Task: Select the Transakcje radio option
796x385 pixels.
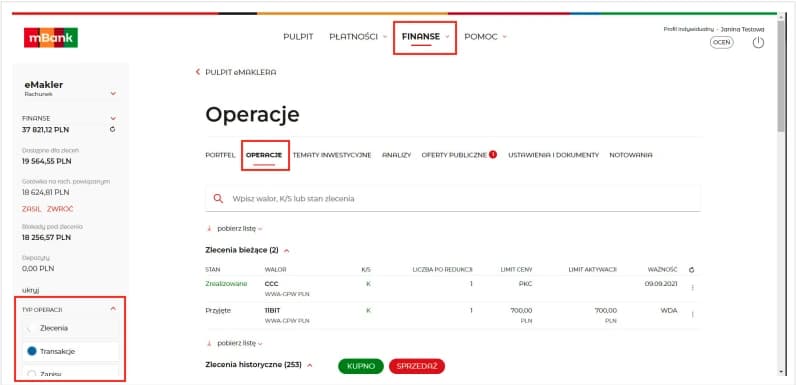Action: pos(32,351)
